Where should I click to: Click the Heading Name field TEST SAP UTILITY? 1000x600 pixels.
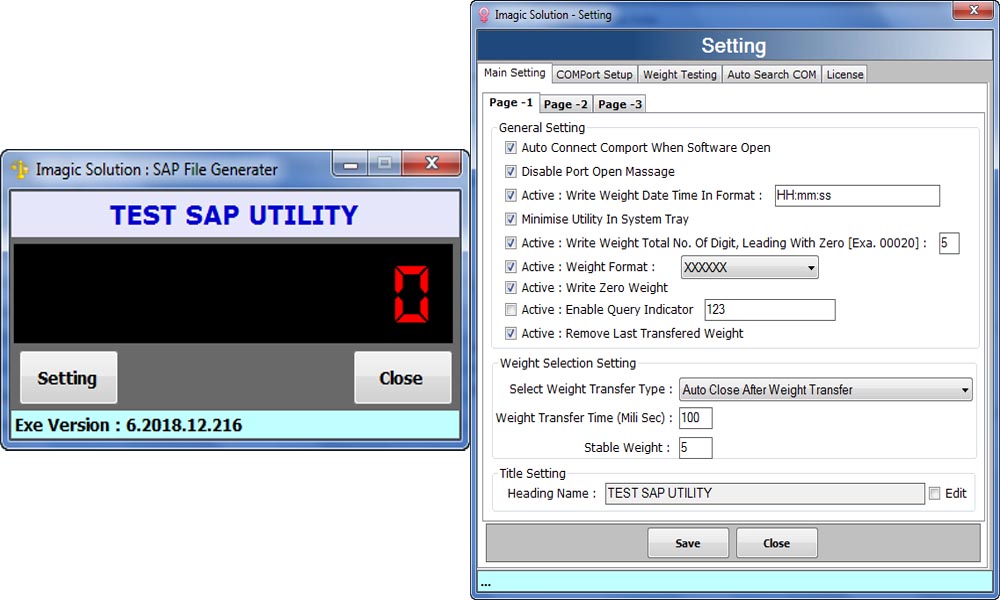coord(765,494)
